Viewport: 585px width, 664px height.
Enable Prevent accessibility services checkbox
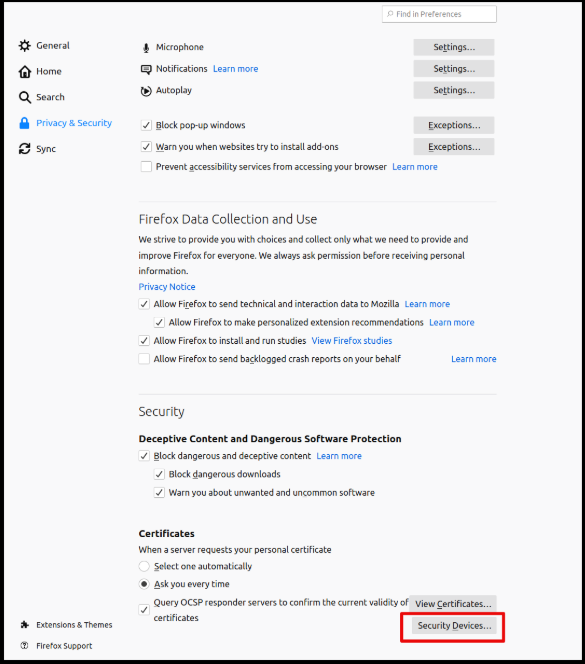pos(146,166)
